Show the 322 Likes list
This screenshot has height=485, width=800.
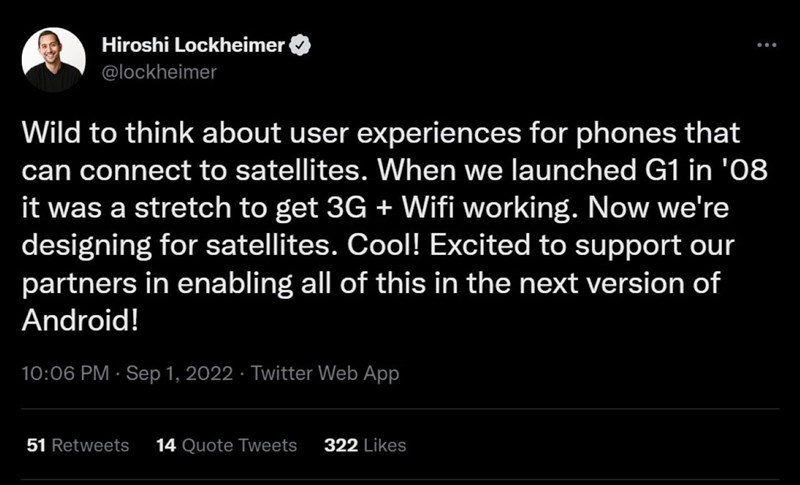365,445
